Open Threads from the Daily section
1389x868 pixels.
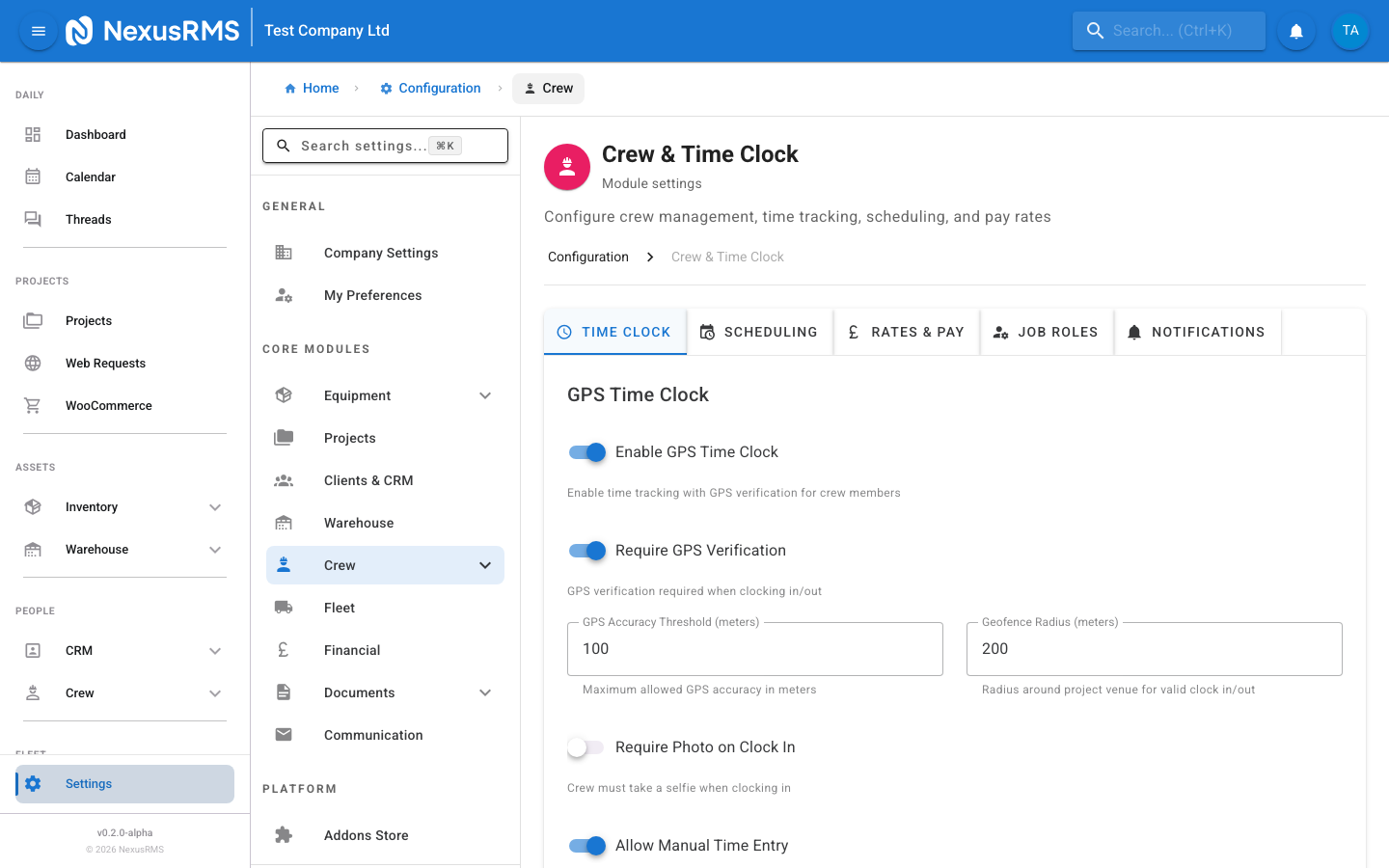[88, 219]
